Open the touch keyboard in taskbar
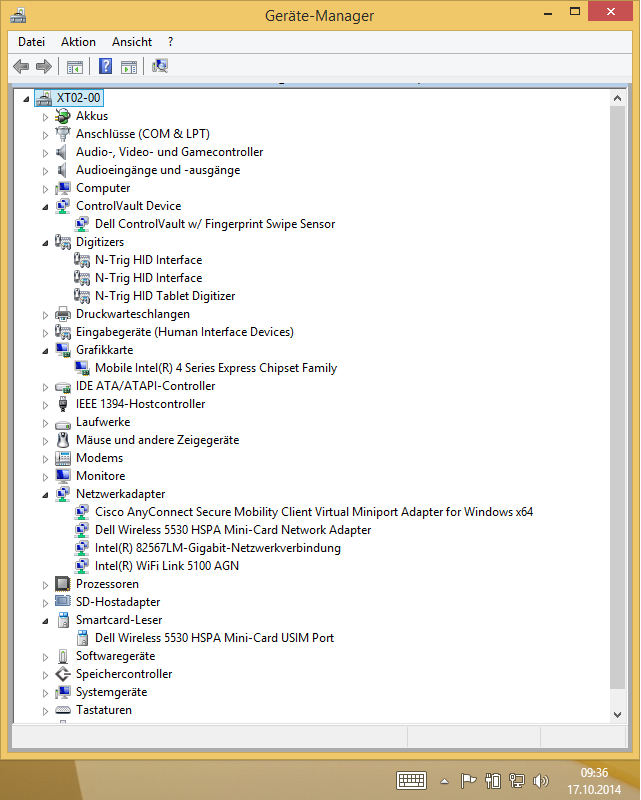Screen dimensions: 641x800 click(411, 781)
